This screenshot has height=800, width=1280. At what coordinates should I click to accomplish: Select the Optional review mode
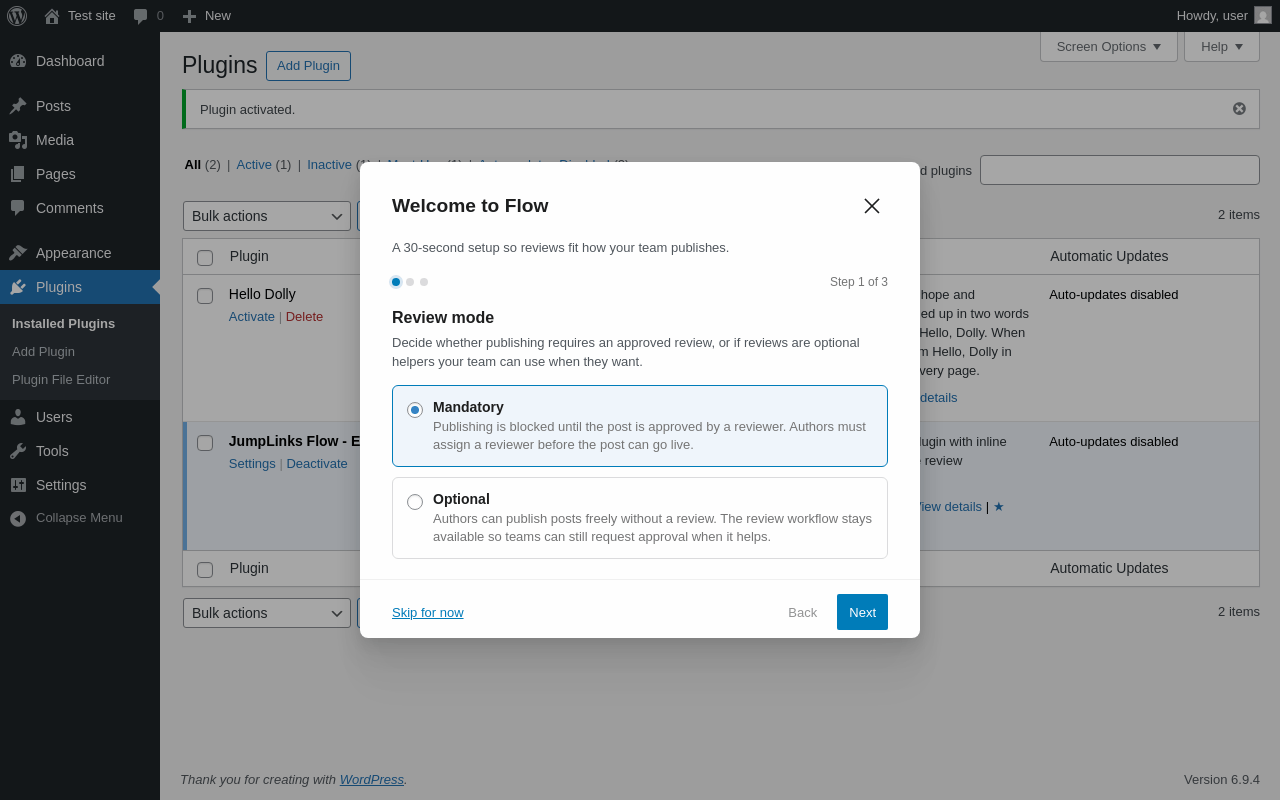[x=415, y=502]
